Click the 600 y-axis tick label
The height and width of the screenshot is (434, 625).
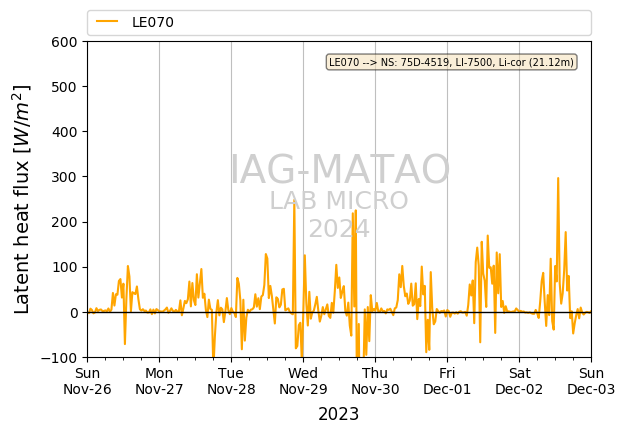[64, 42]
